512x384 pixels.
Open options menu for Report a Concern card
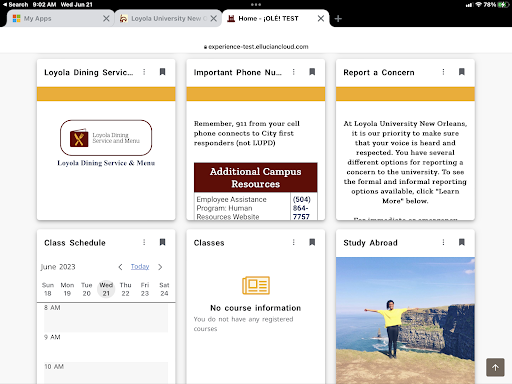[443, 72]
